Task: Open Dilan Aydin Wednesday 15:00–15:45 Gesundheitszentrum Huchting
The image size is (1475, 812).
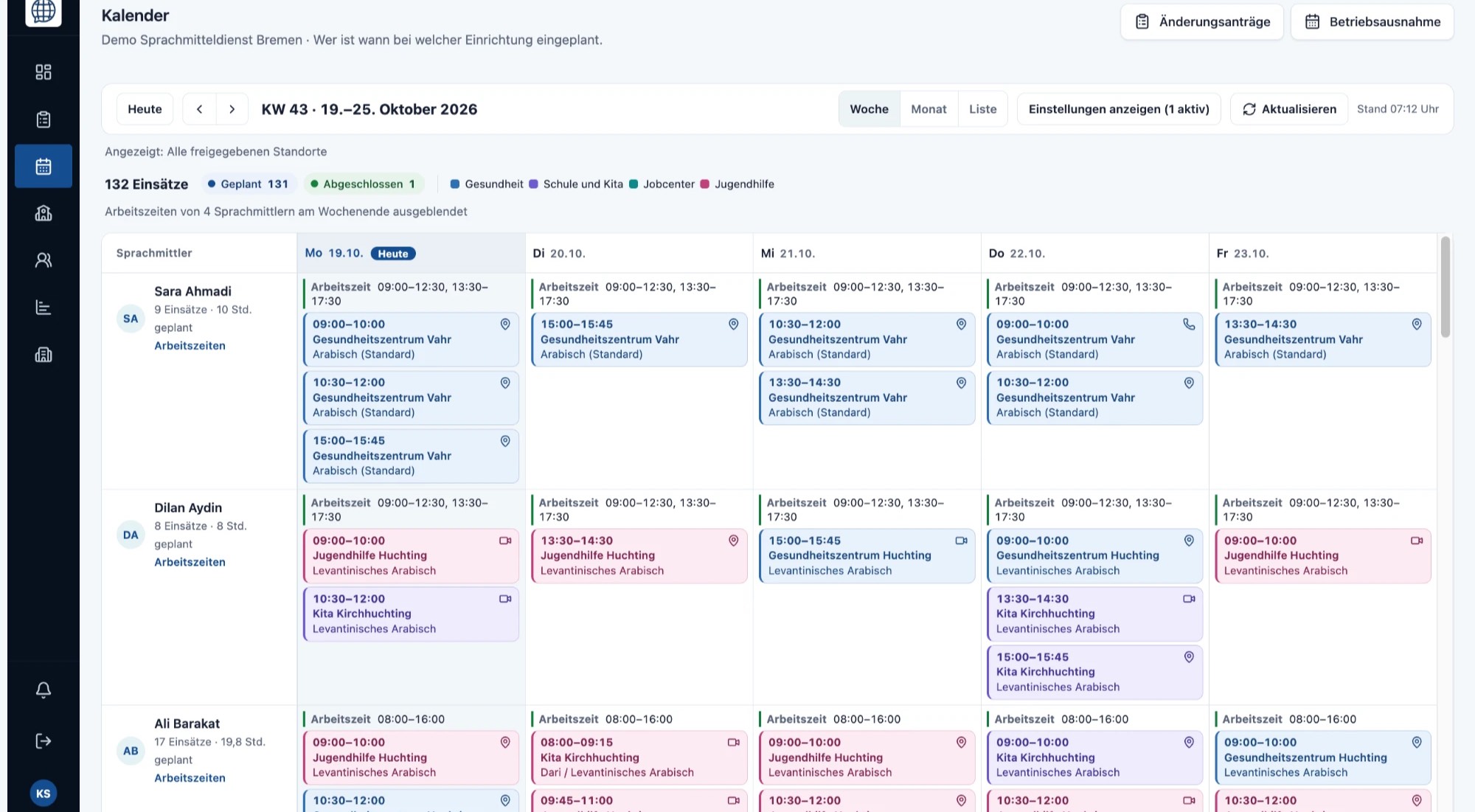Action: click(x=867, y=555)
